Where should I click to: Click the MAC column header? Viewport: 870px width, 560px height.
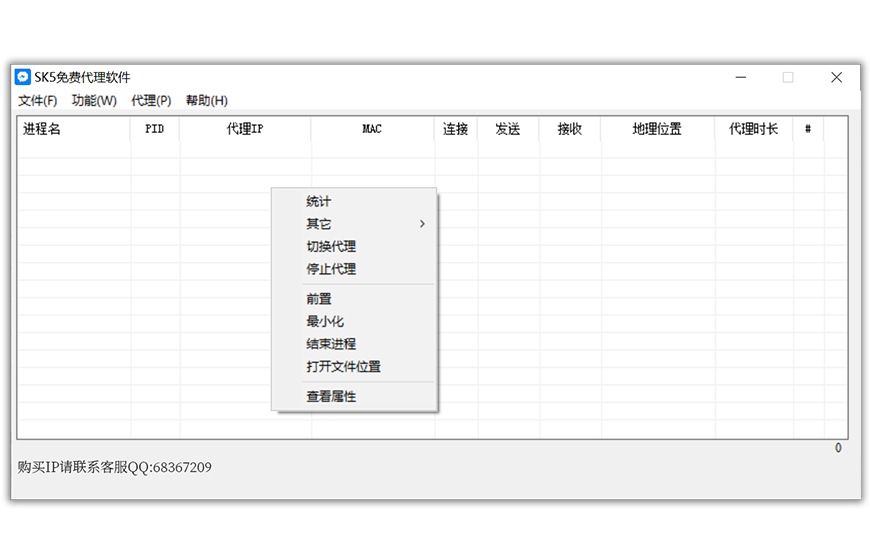click(x=372, y=129)
